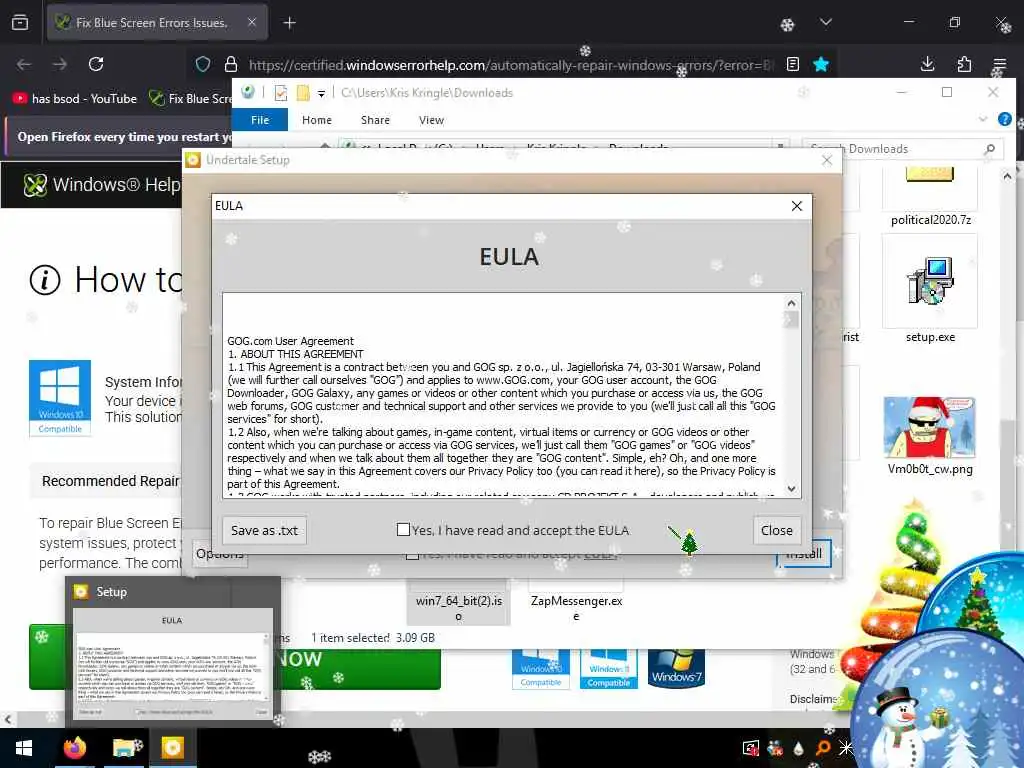
Task: Open the Firefox View icon
Action: pos(20,22)
